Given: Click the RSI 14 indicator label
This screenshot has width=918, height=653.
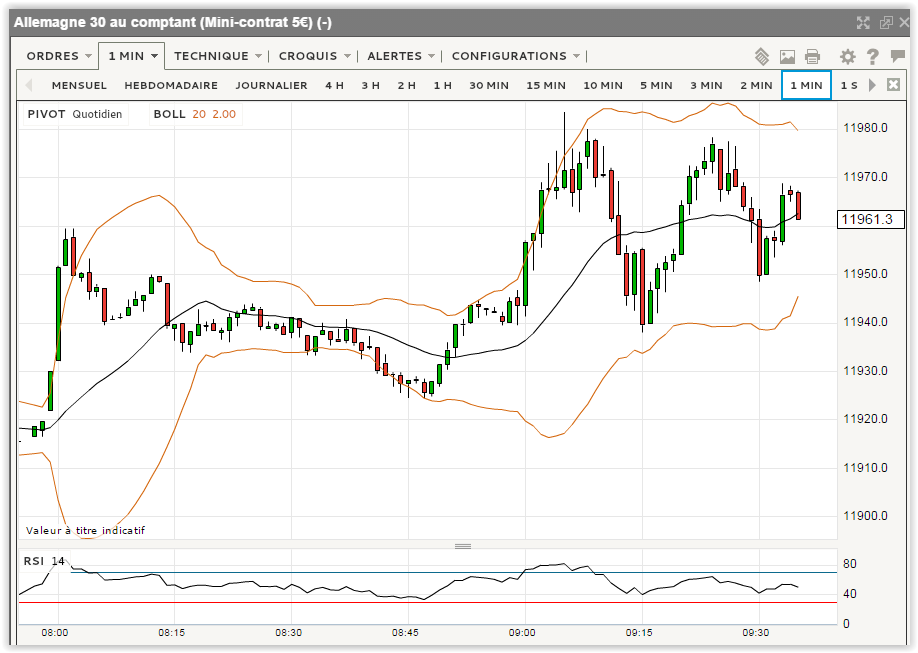Looking at the screenshot, I should pos(44,561).
